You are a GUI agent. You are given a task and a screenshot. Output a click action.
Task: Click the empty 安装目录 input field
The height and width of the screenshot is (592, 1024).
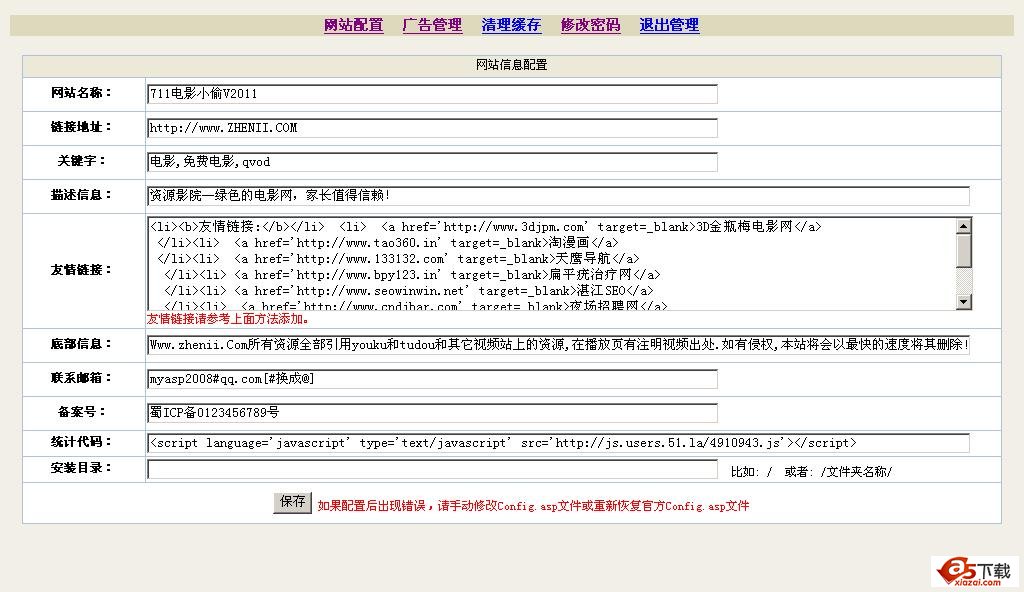point(432,470)
